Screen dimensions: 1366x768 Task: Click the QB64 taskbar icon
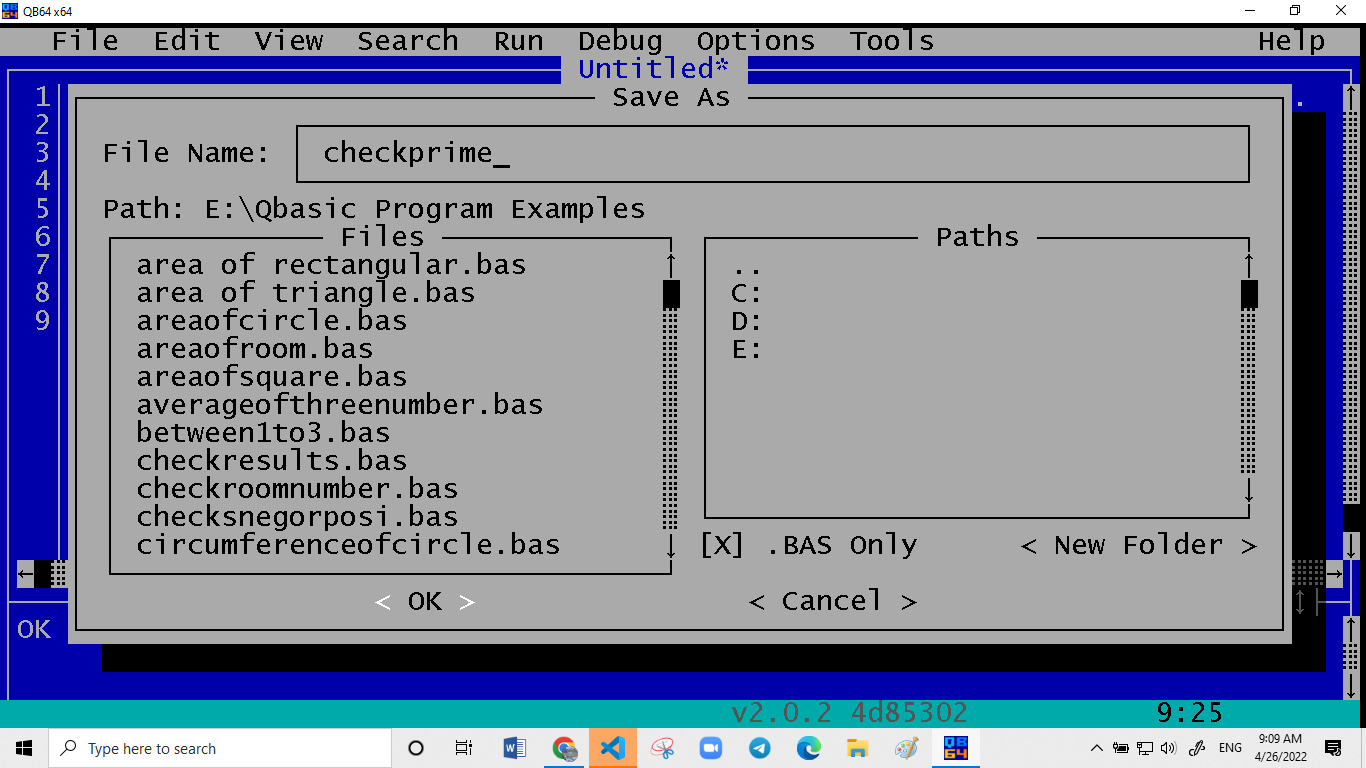955,747
